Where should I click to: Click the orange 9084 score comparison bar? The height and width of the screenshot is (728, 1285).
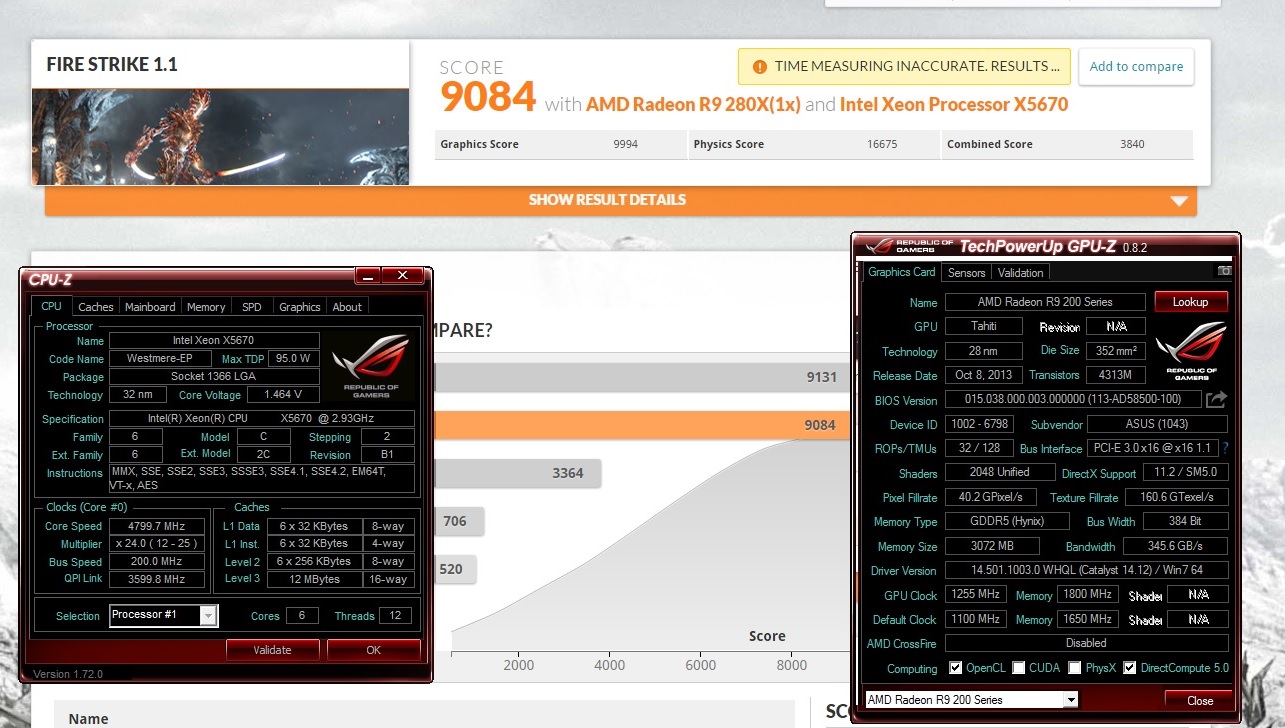(x=640, y=425)
